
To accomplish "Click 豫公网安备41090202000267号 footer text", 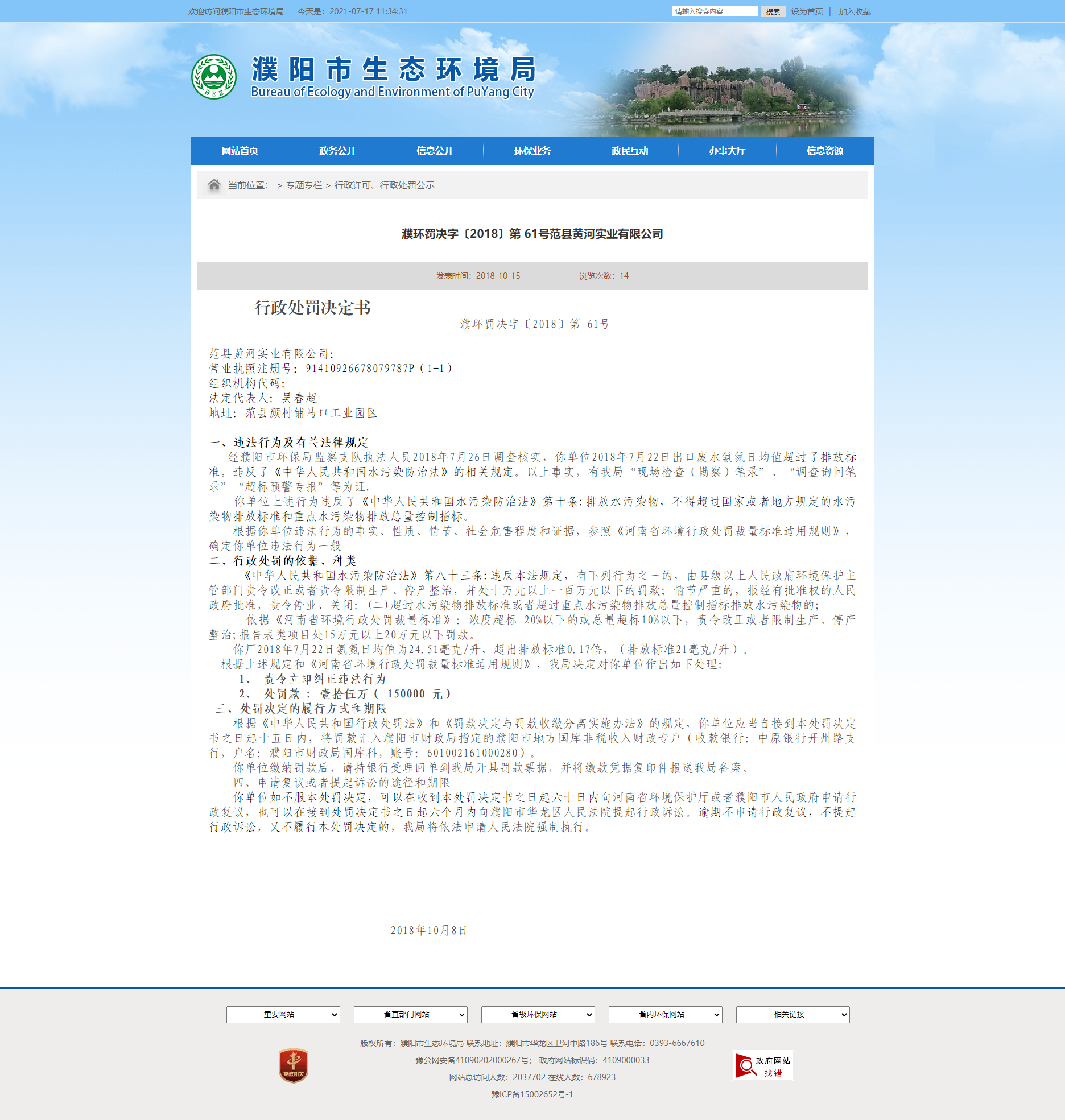I will pyautogui.click(x=474, y=1060).
